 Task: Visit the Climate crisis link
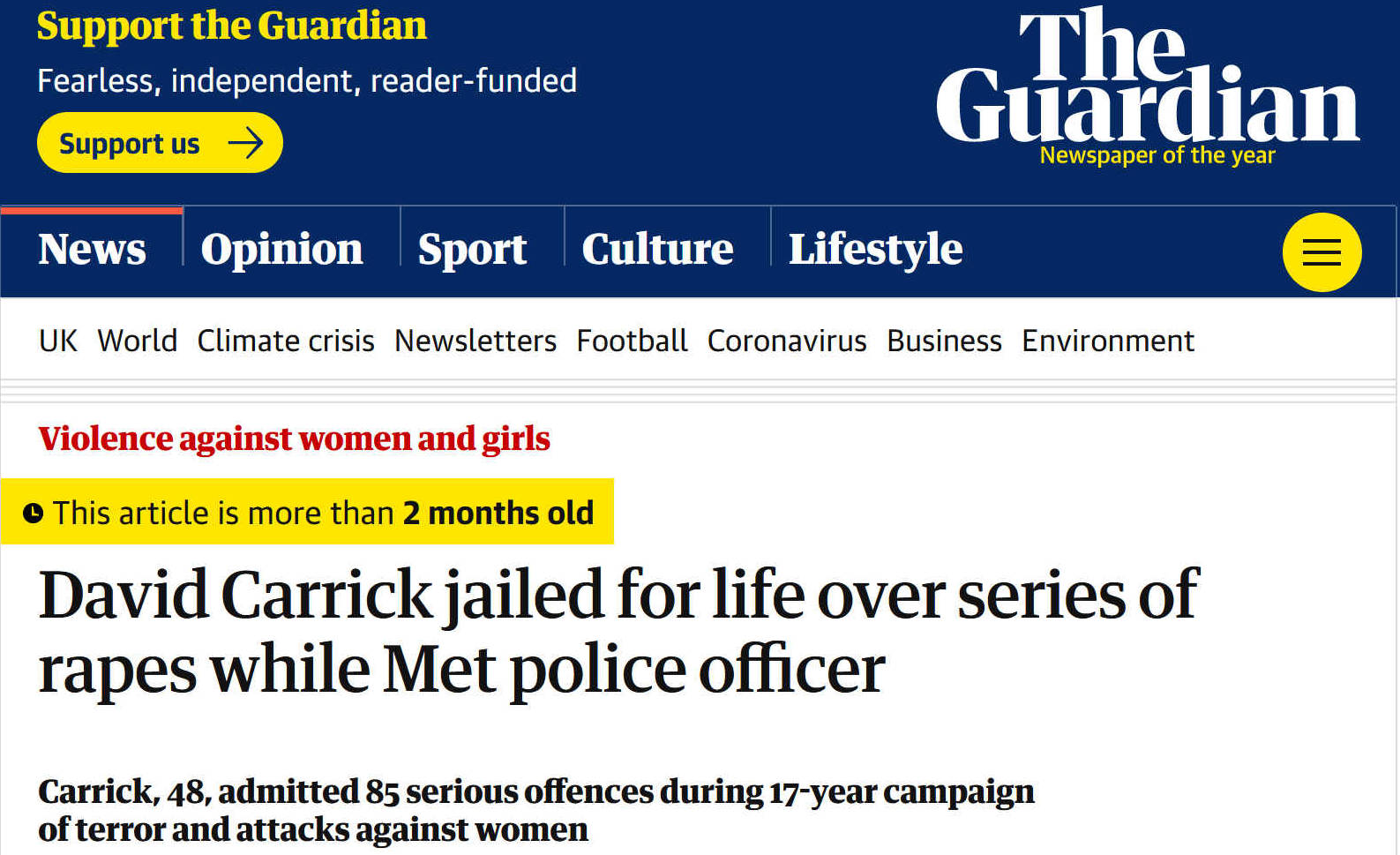[x=286, y=341]
